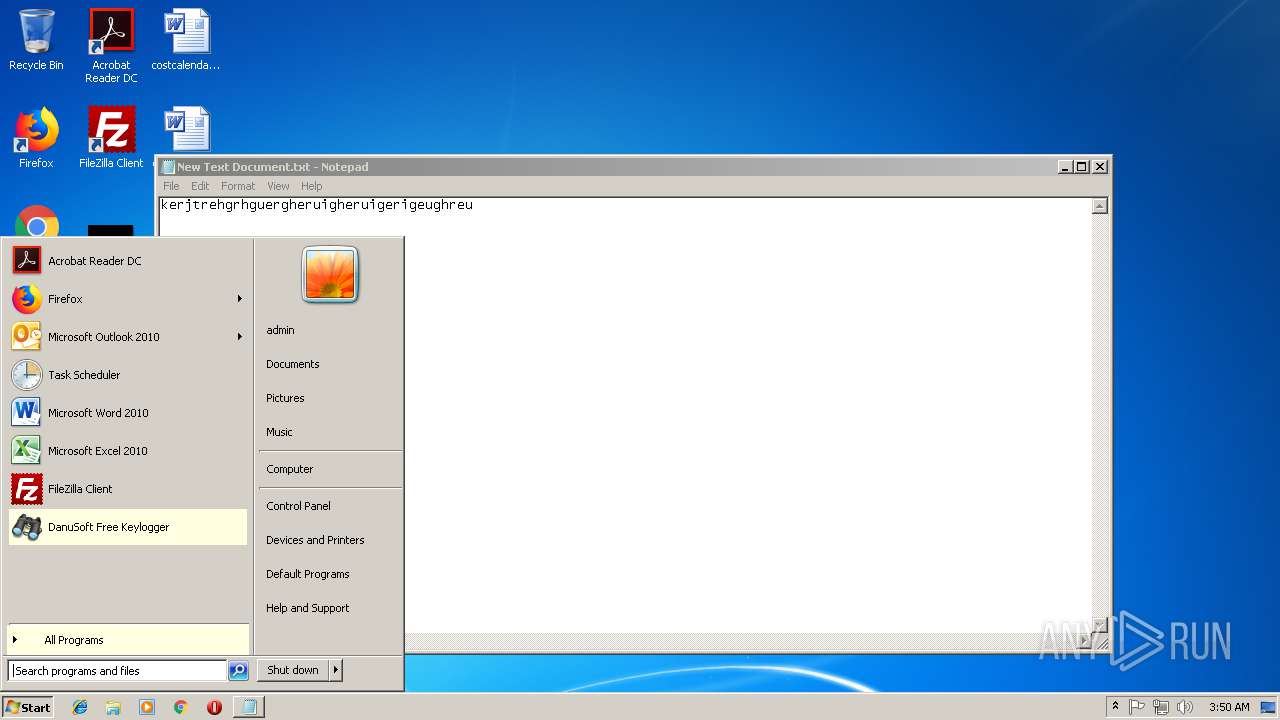Launch Firefox from the Start menu list
This screenshot has height=720, width=1280.
click(128, 299)
